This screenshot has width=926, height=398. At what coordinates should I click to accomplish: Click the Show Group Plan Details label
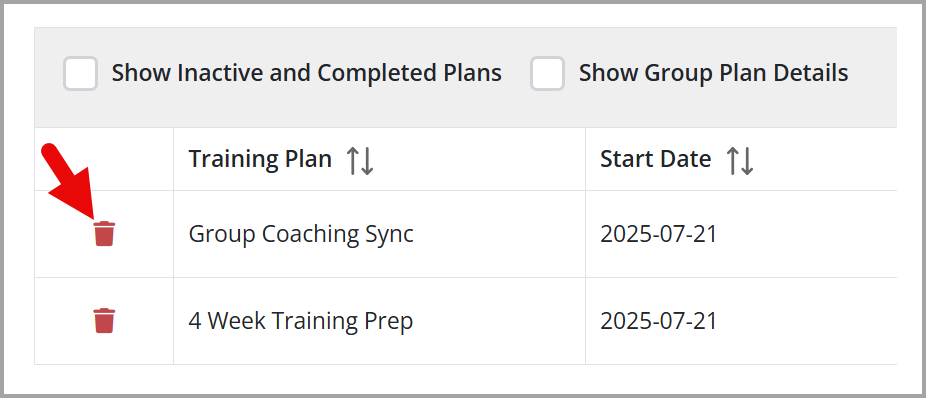tap(713, 73)
